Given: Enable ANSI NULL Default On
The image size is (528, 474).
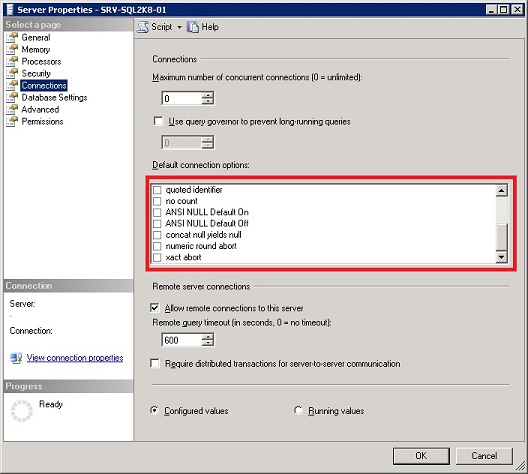Looking at the screenshot, I should coord(157,212).
